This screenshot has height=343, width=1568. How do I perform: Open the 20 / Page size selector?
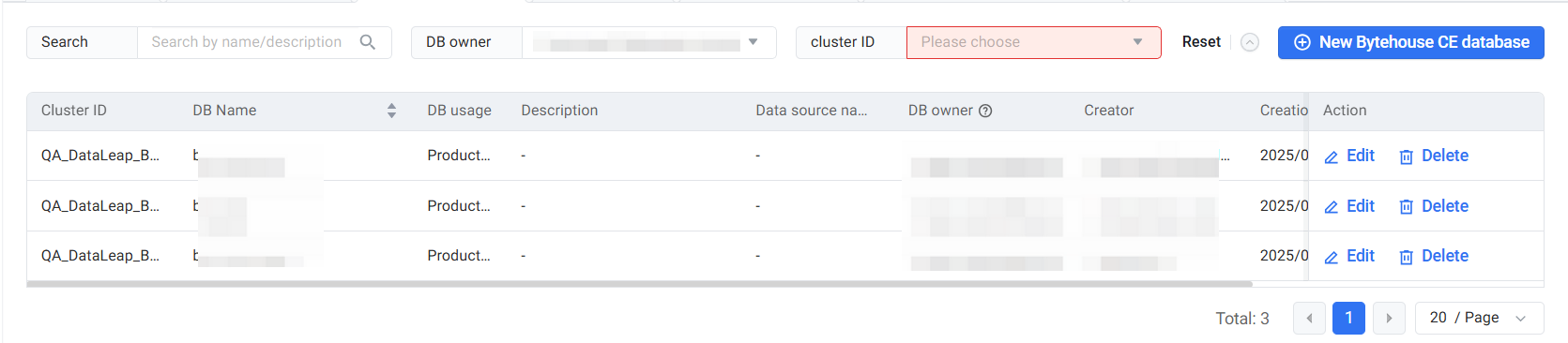(1479, 318)
